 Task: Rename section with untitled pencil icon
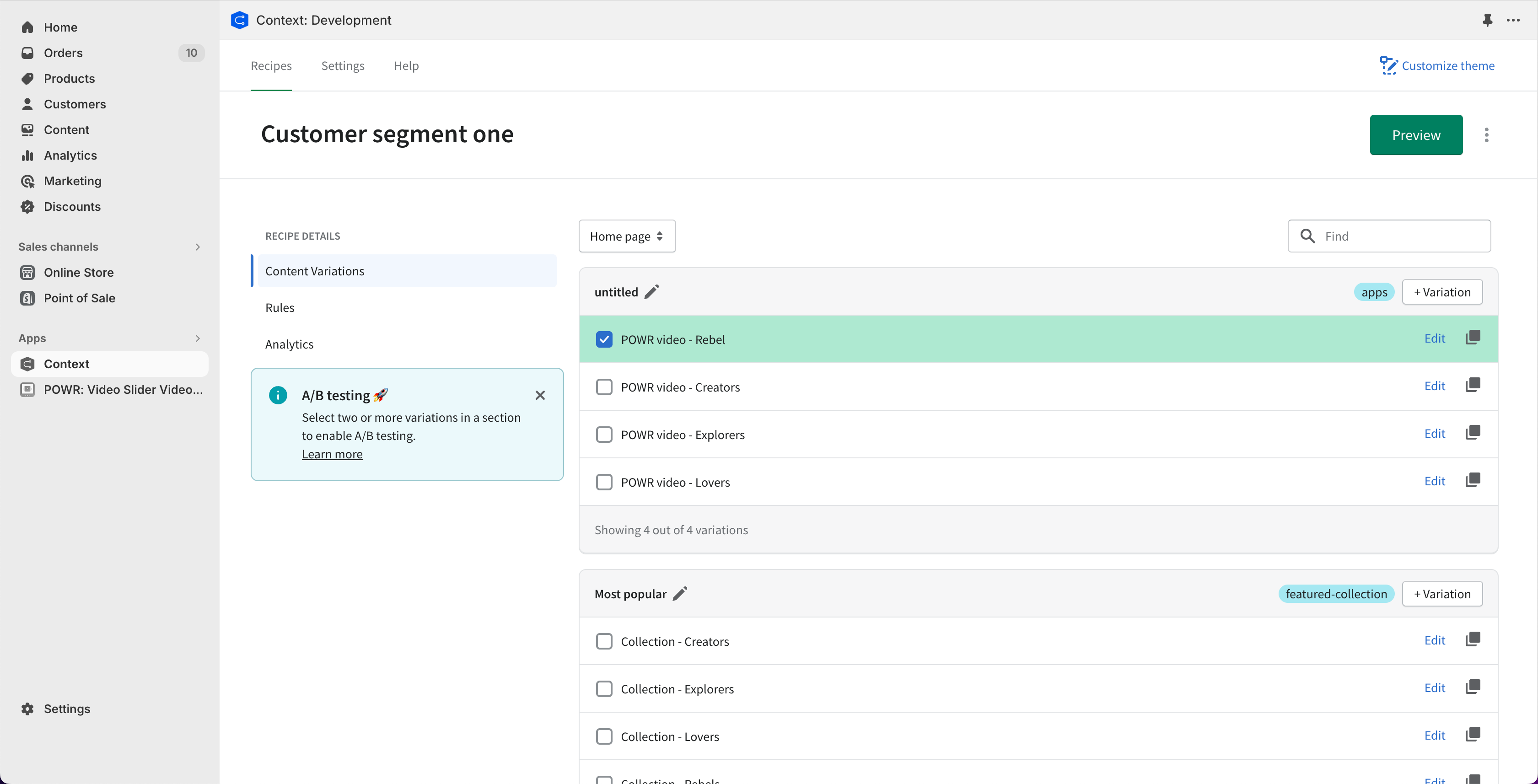point(651,292)
